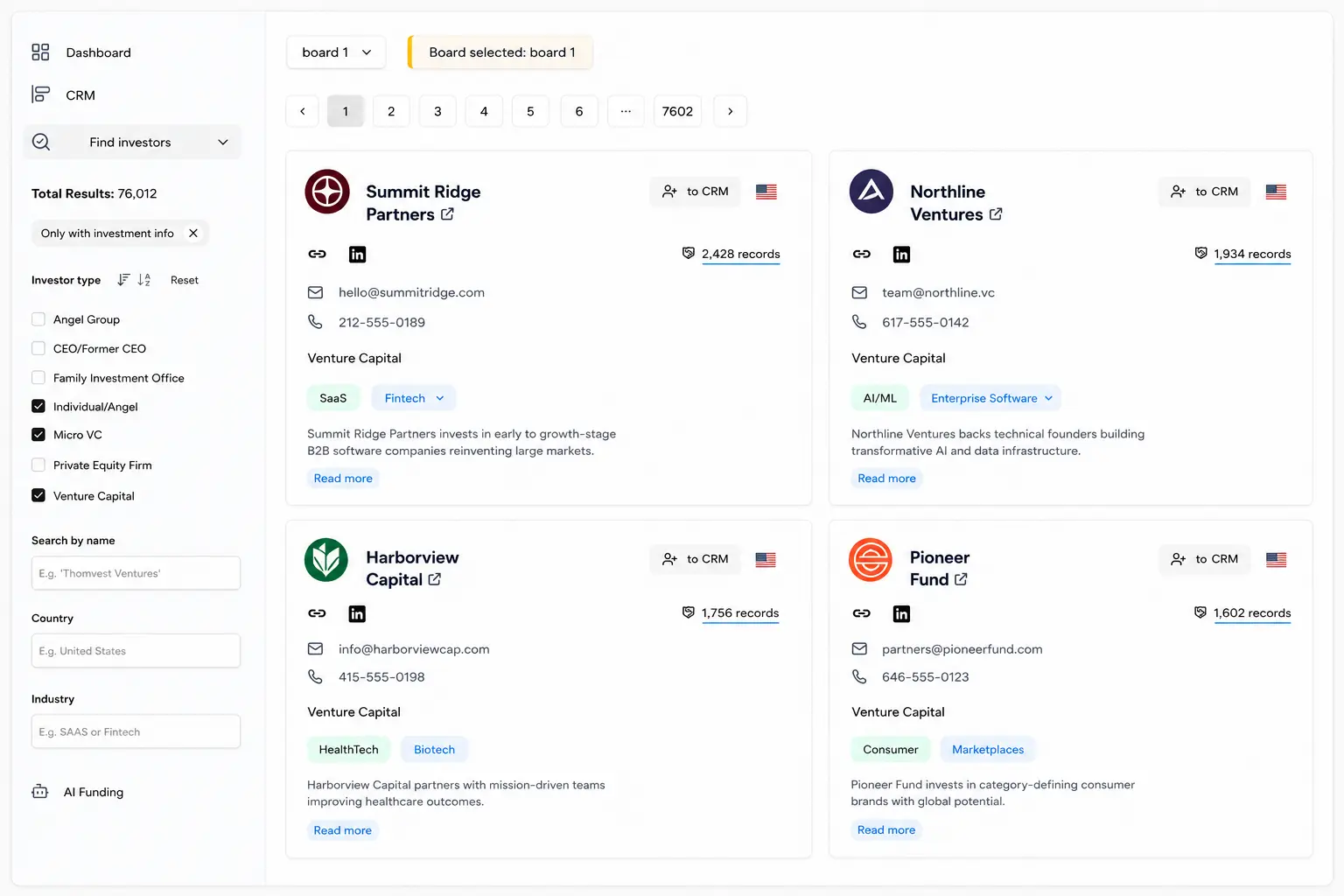The image size is (1344, 896).
Task: Open Summit Ridge Partners external link icon
Action: [x=447, y=214]
